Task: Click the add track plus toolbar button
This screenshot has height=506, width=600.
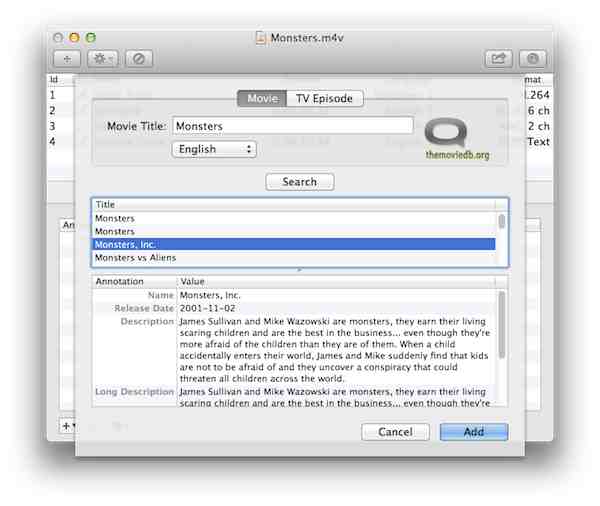Action: click(x=67, y=59)
